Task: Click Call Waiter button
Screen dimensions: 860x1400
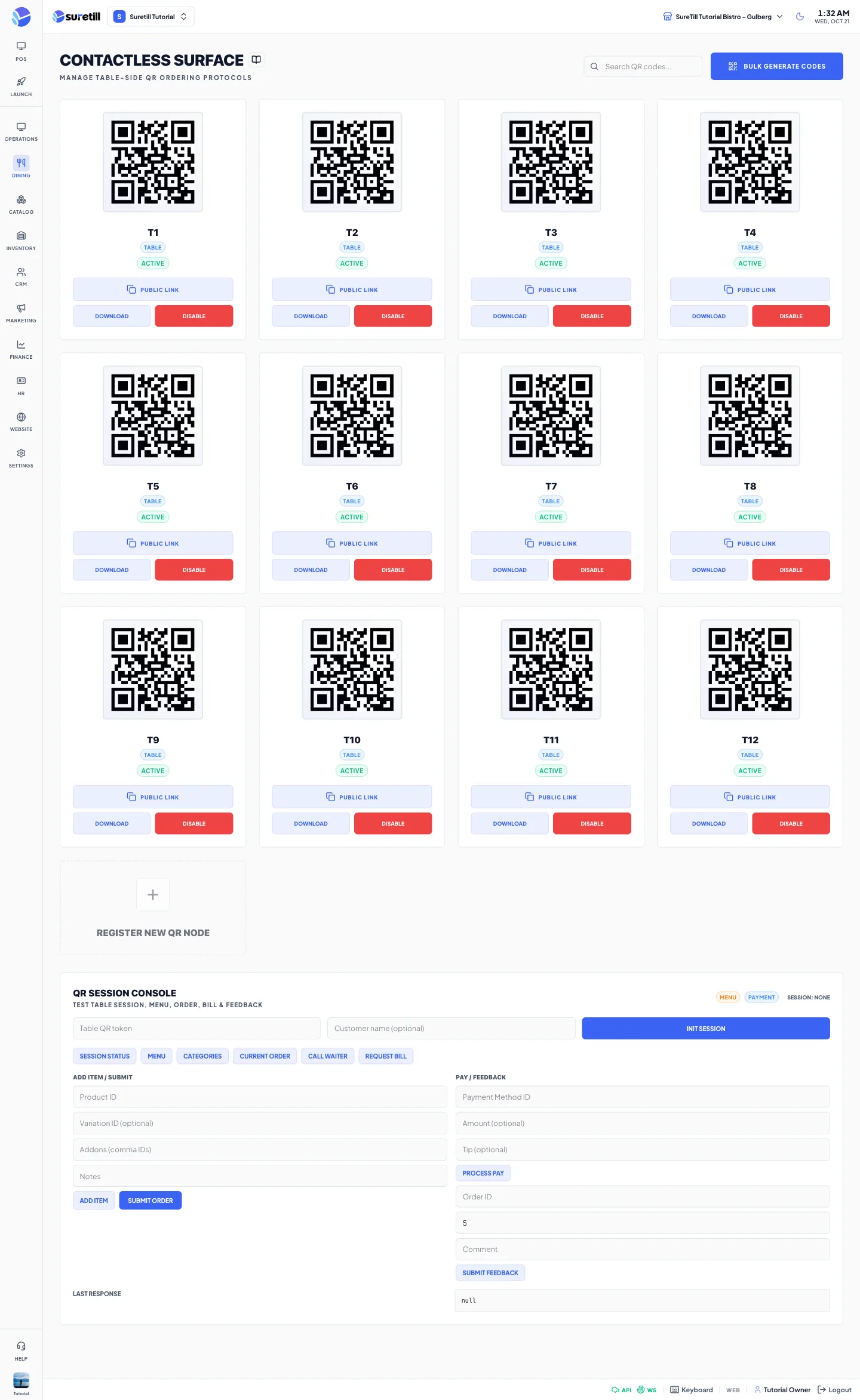Action: click(328, 1056)
